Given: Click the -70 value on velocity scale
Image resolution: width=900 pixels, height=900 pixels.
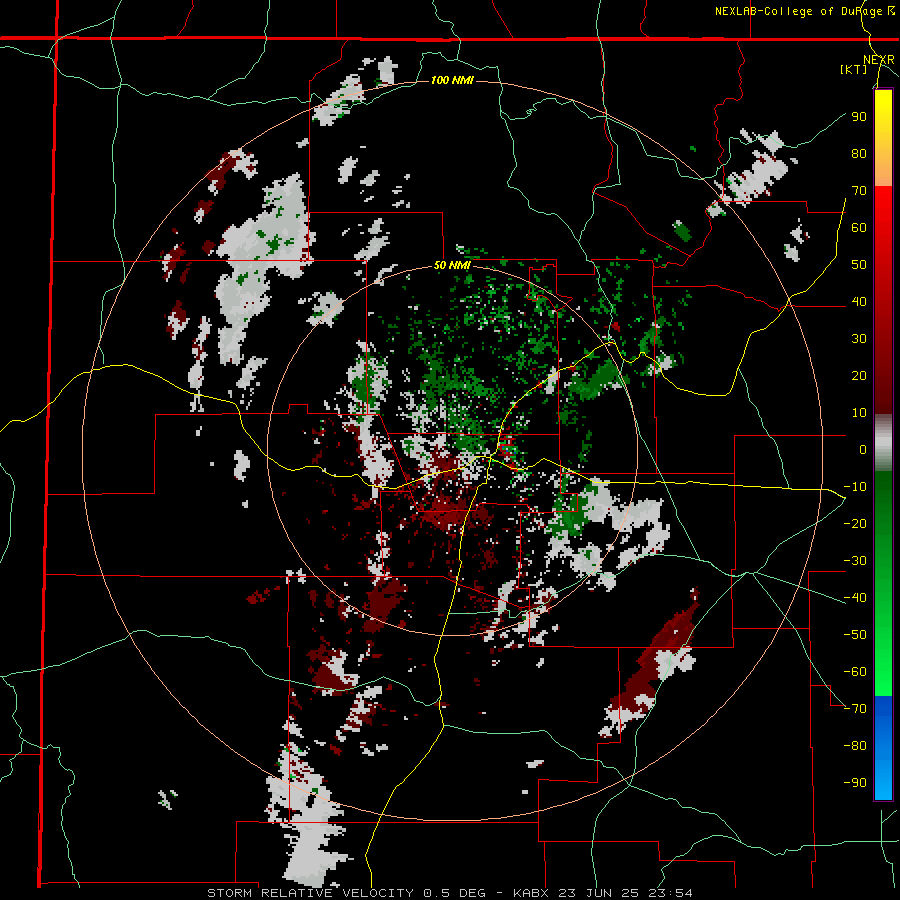Looking at the screenshot, I should [855, 709].
